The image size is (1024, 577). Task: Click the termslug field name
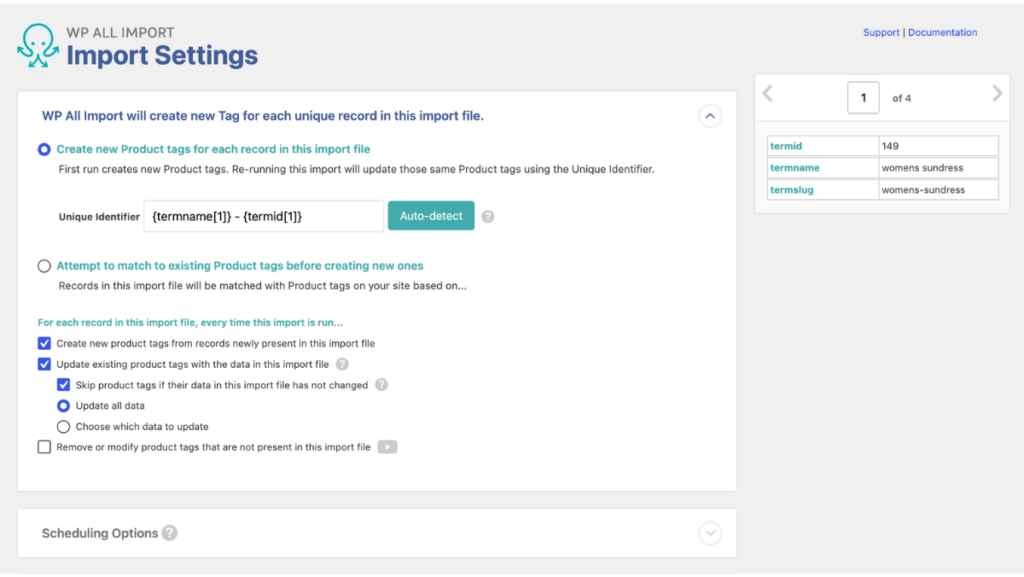pyautogui.click(x=792, y=190)
